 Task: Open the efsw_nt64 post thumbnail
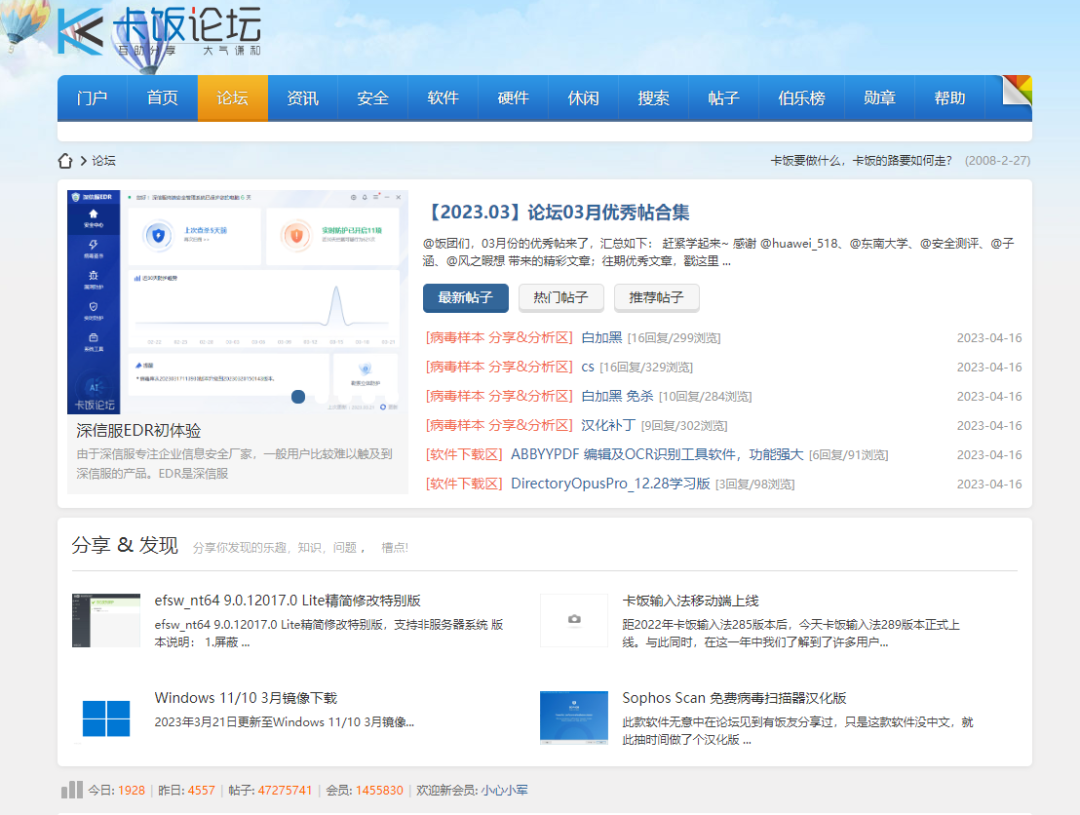[106, 620]
